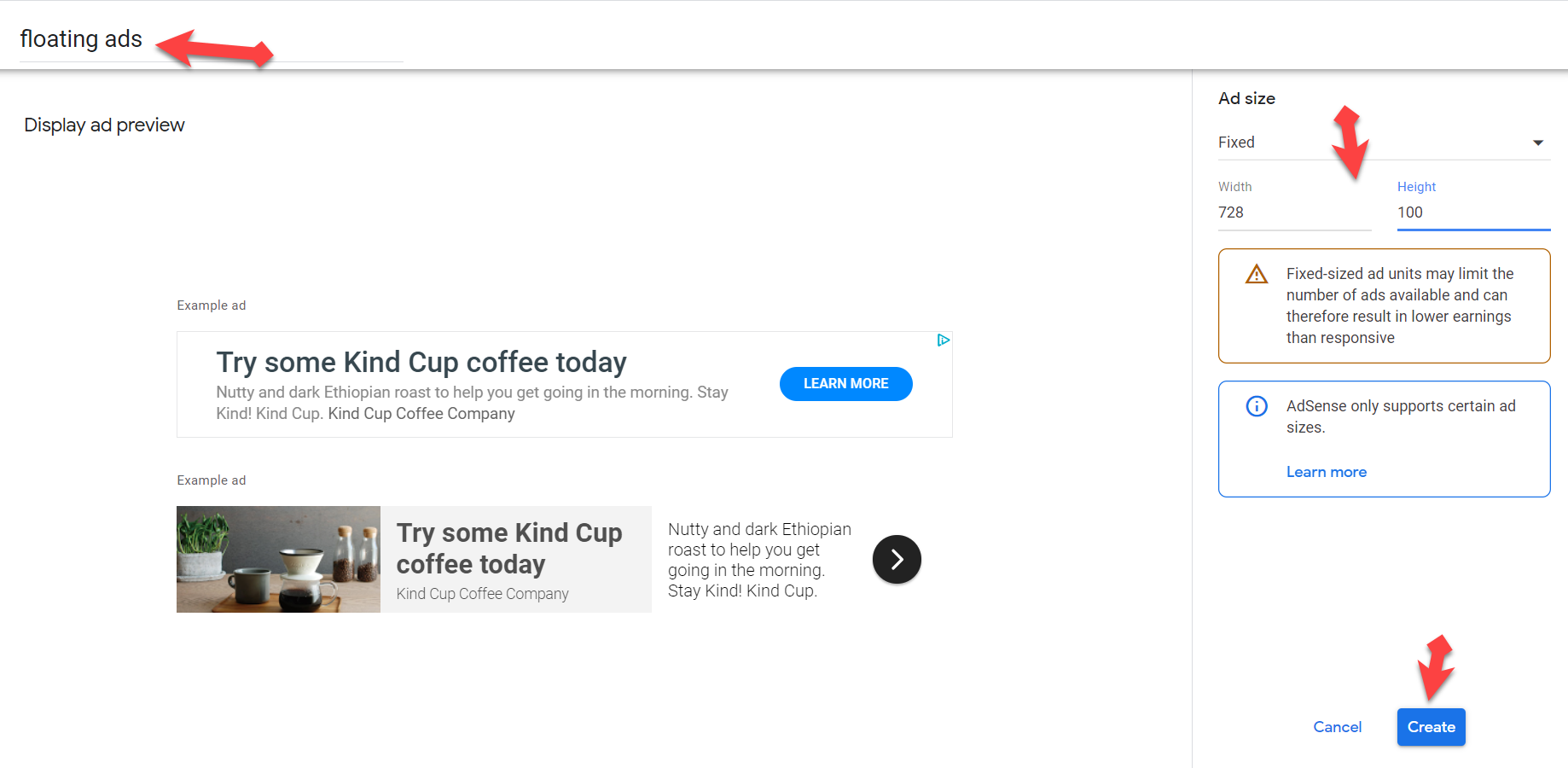Image resolution: width=1568 pixels, height=768 pixels.
Task: Click the first ad headline text
Action: tap(421, 363)
